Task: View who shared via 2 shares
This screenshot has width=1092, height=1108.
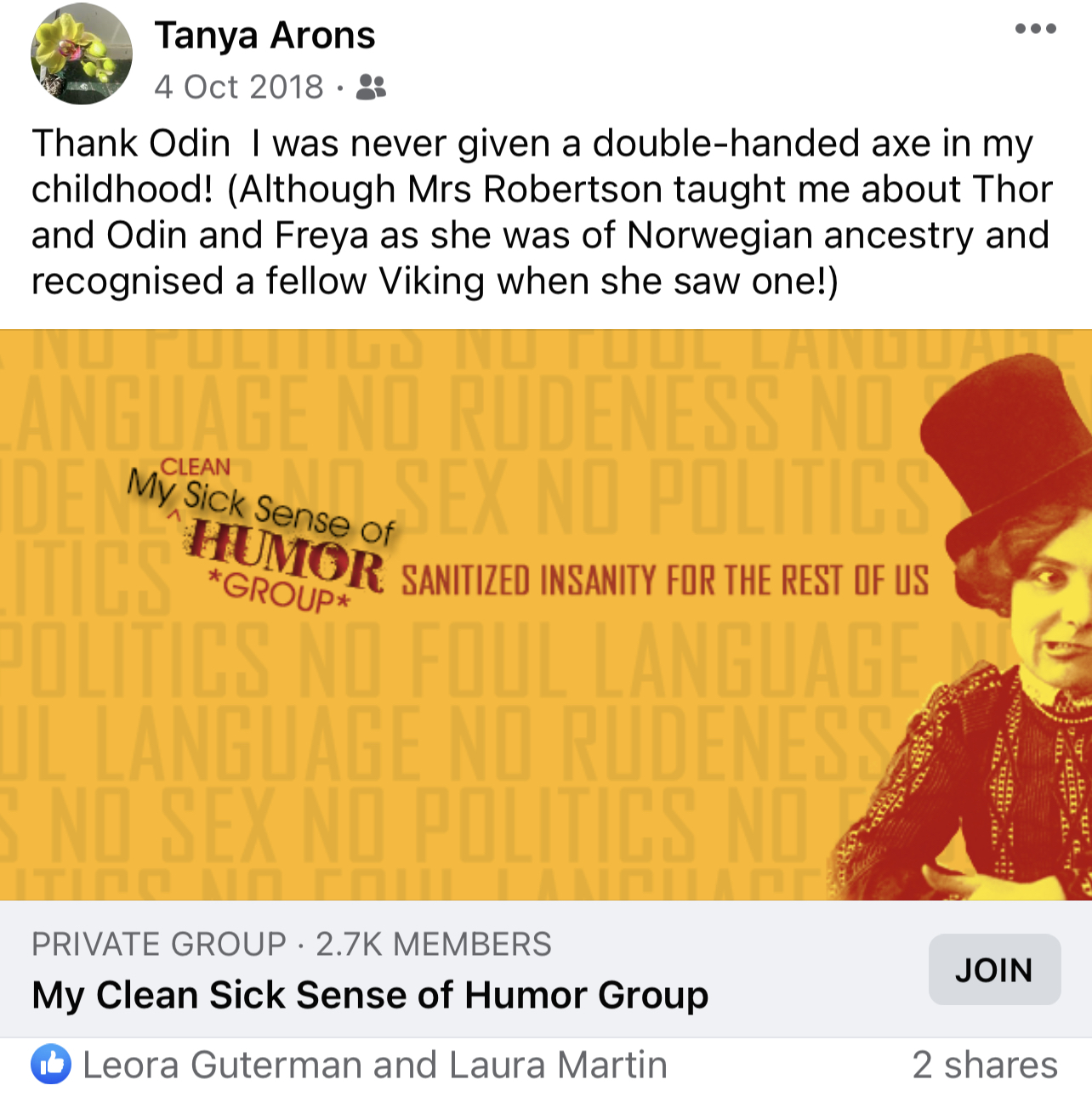Action: pyautogui.click(x=985, y=1065)
